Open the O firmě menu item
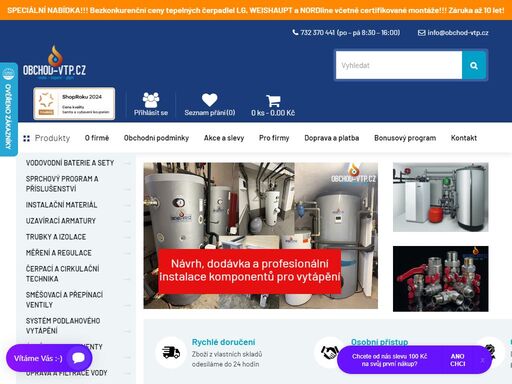Image resolution: width=512 pixels, height=384 pixels. [97, 138]
